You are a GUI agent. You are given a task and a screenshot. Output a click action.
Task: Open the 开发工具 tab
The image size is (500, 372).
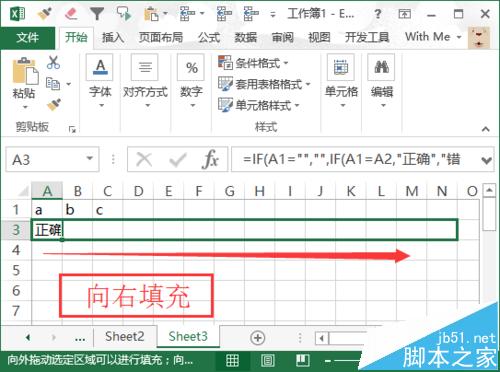click(x=367, y=37)
